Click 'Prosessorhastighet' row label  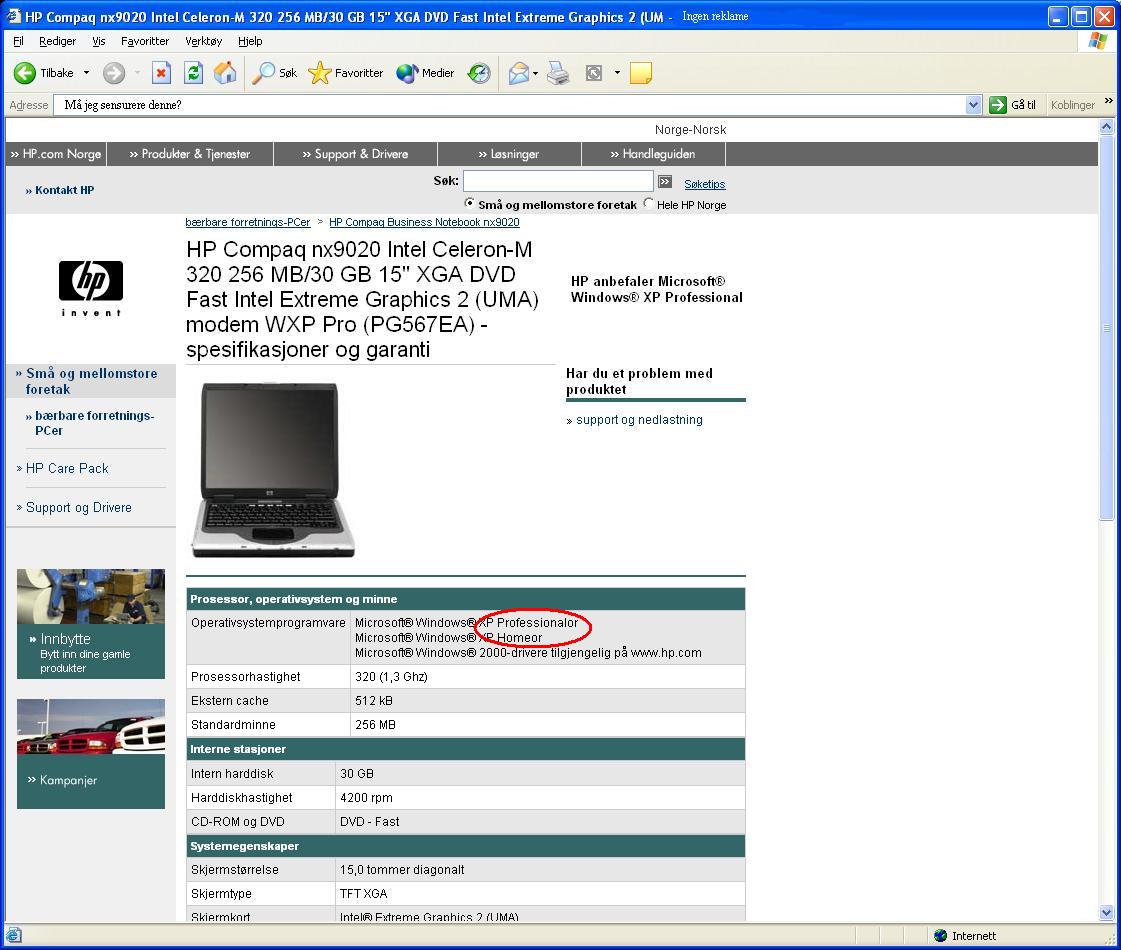click(x=245, y=677)
